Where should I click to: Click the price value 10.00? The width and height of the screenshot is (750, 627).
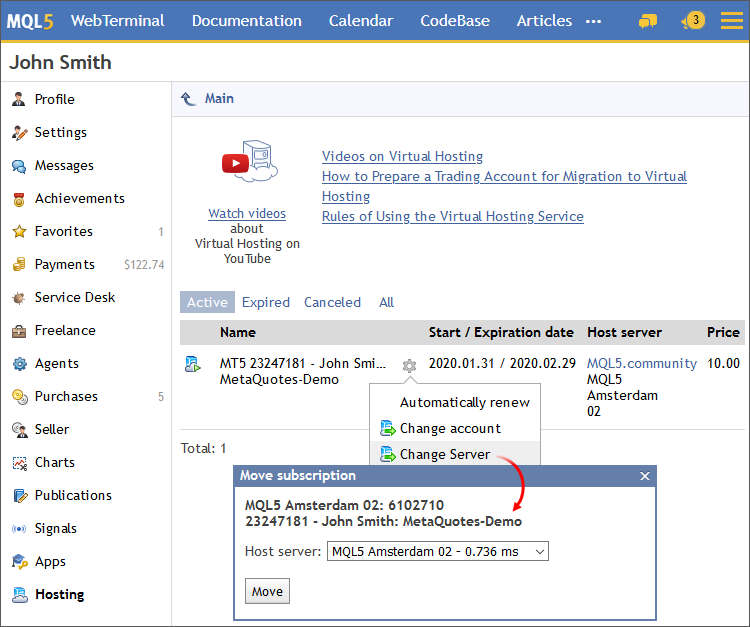[723, 363]
